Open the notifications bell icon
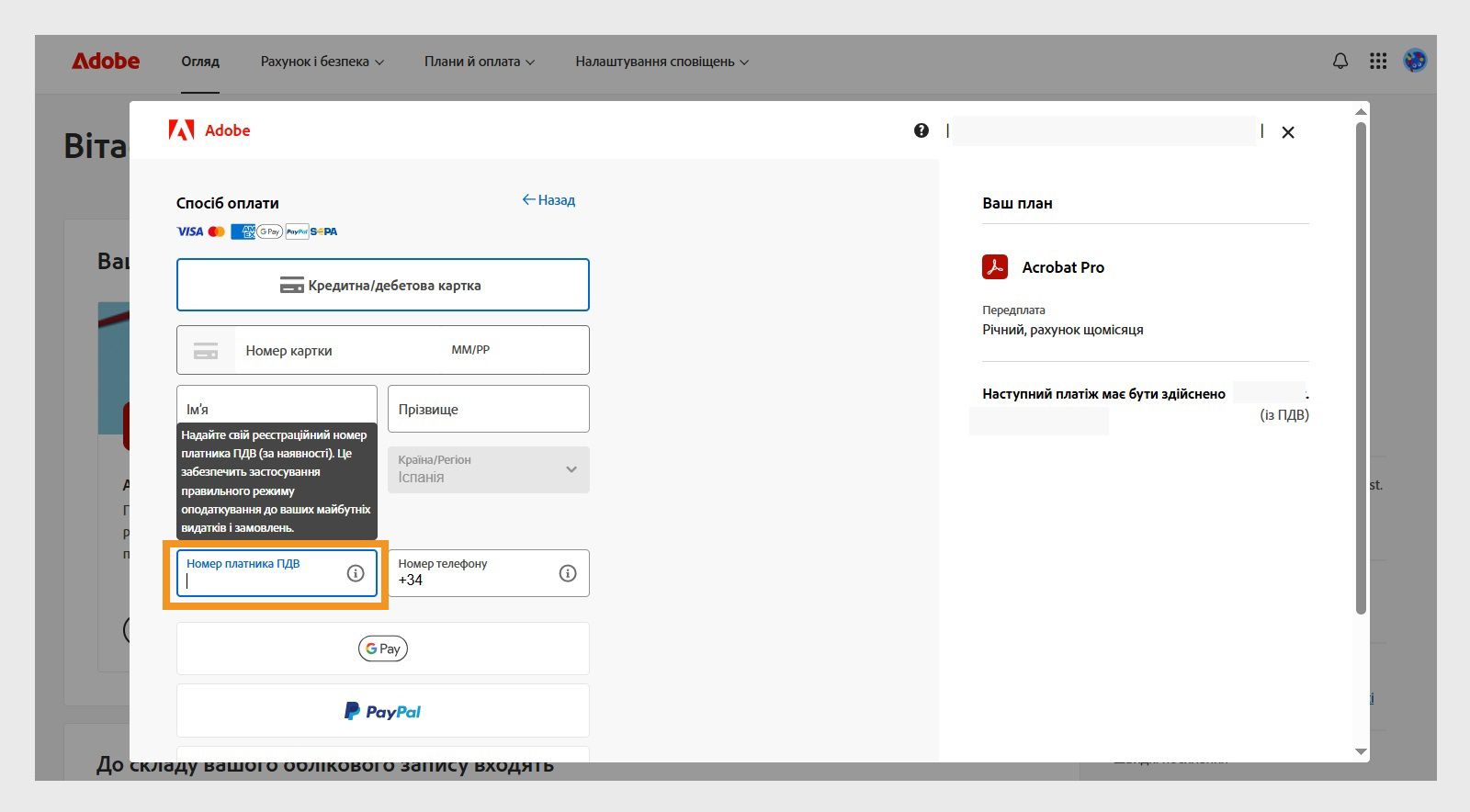 (1340, 62)
